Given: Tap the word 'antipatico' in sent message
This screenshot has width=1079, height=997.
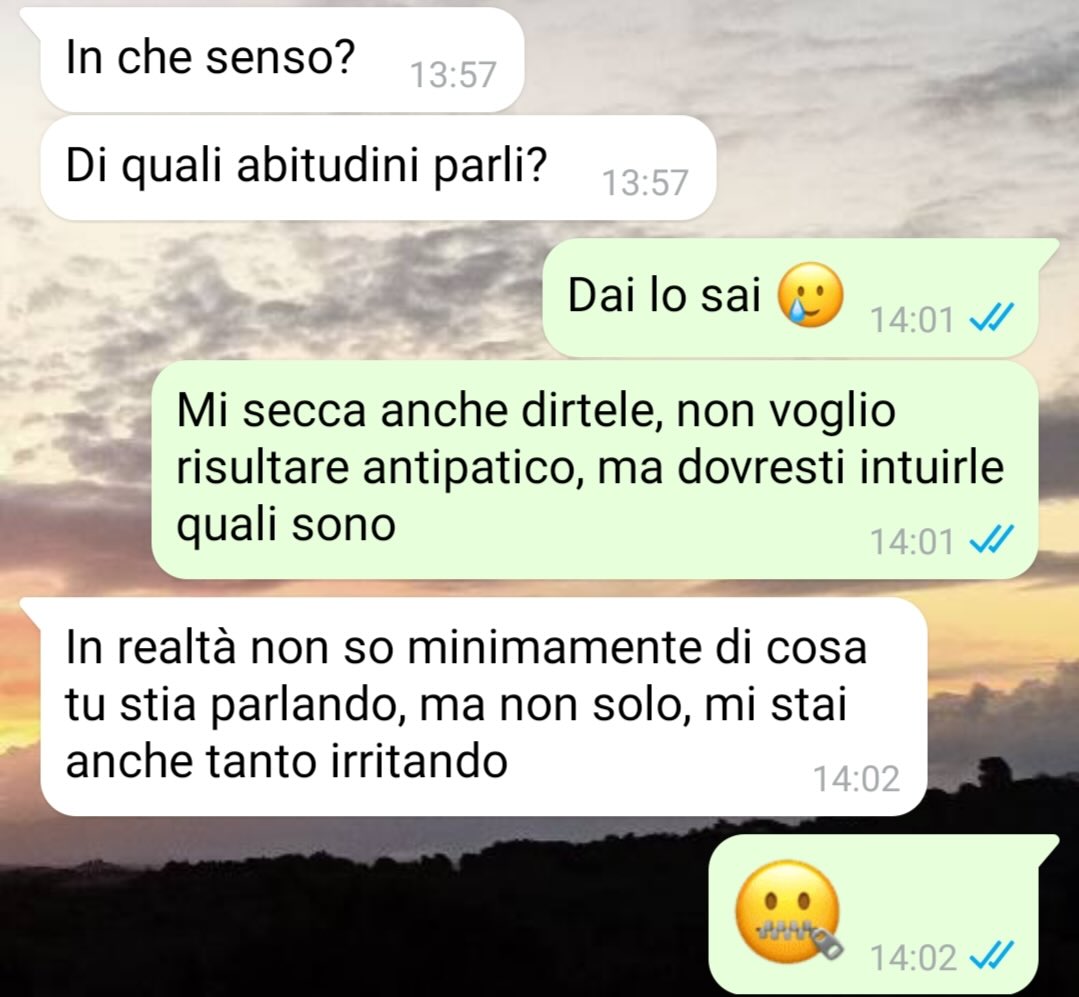Looking at the screenshot, I should tap(473, 468).
